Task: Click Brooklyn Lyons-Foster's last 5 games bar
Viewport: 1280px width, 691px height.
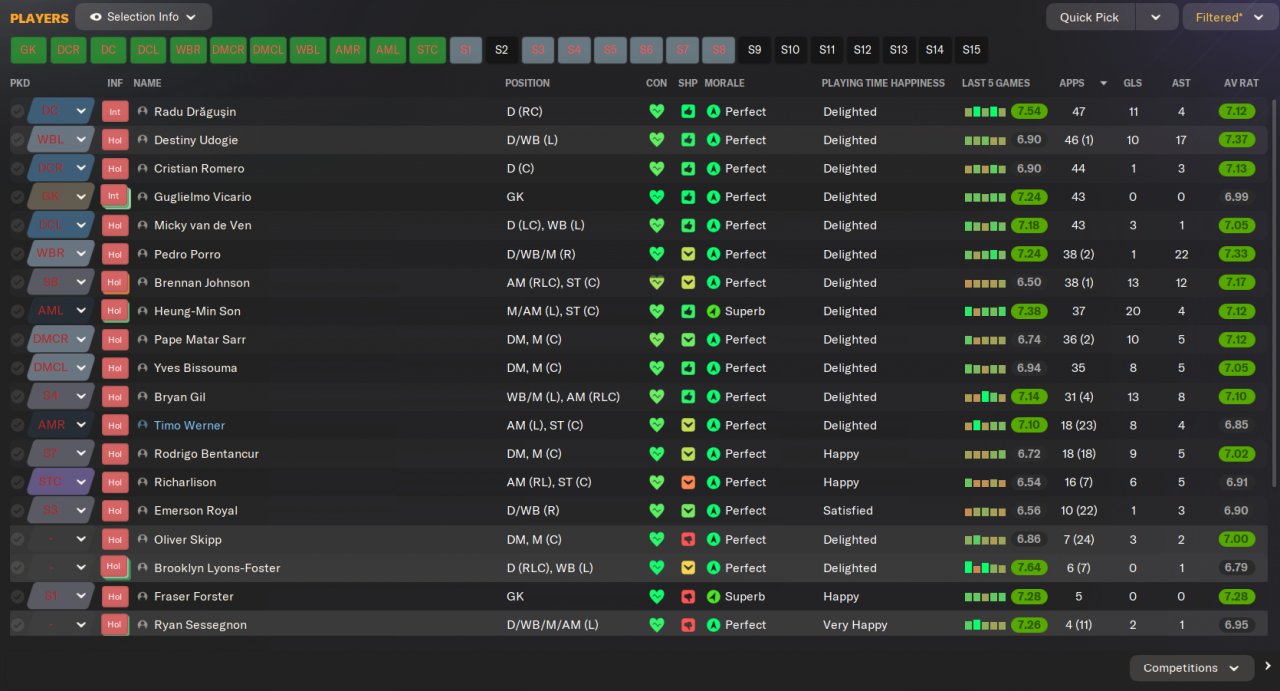Action: click(x=985, y=568)
